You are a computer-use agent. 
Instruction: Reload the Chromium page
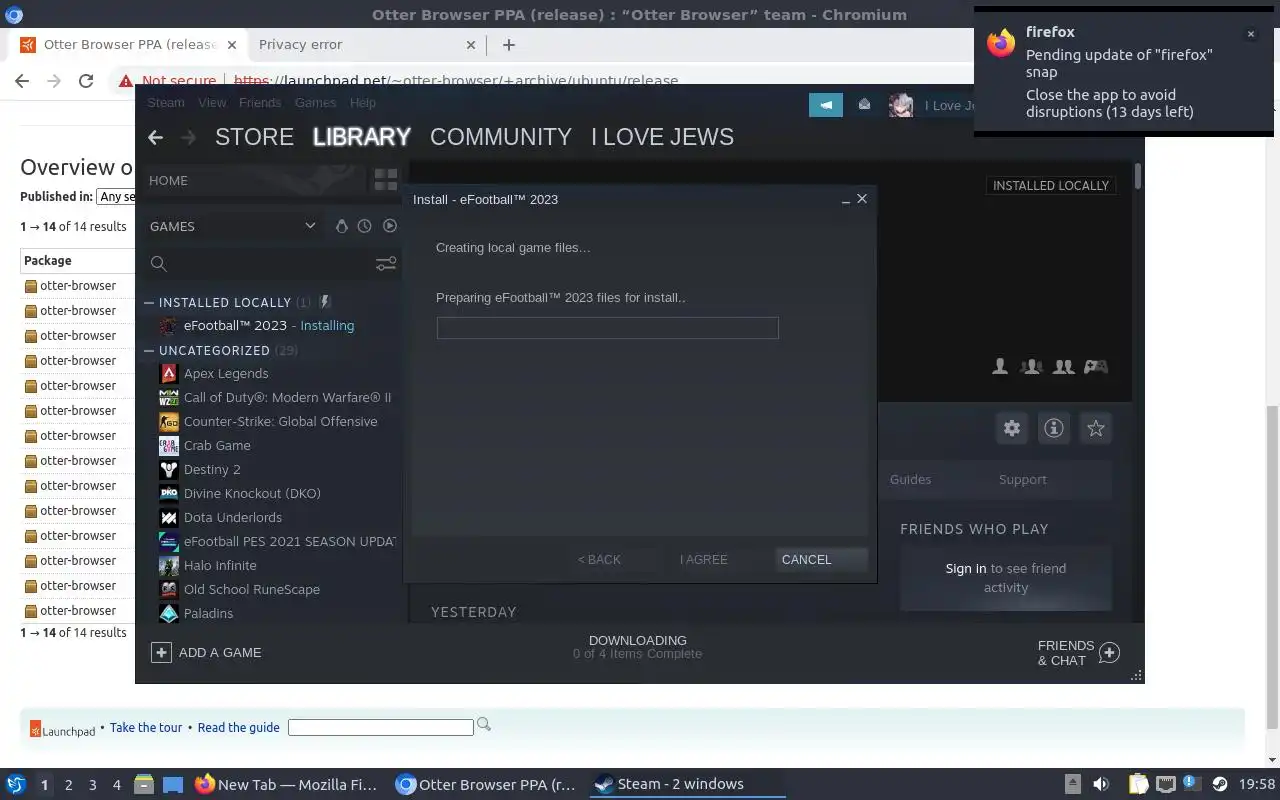pyautogui.click(x=86, y=81)
